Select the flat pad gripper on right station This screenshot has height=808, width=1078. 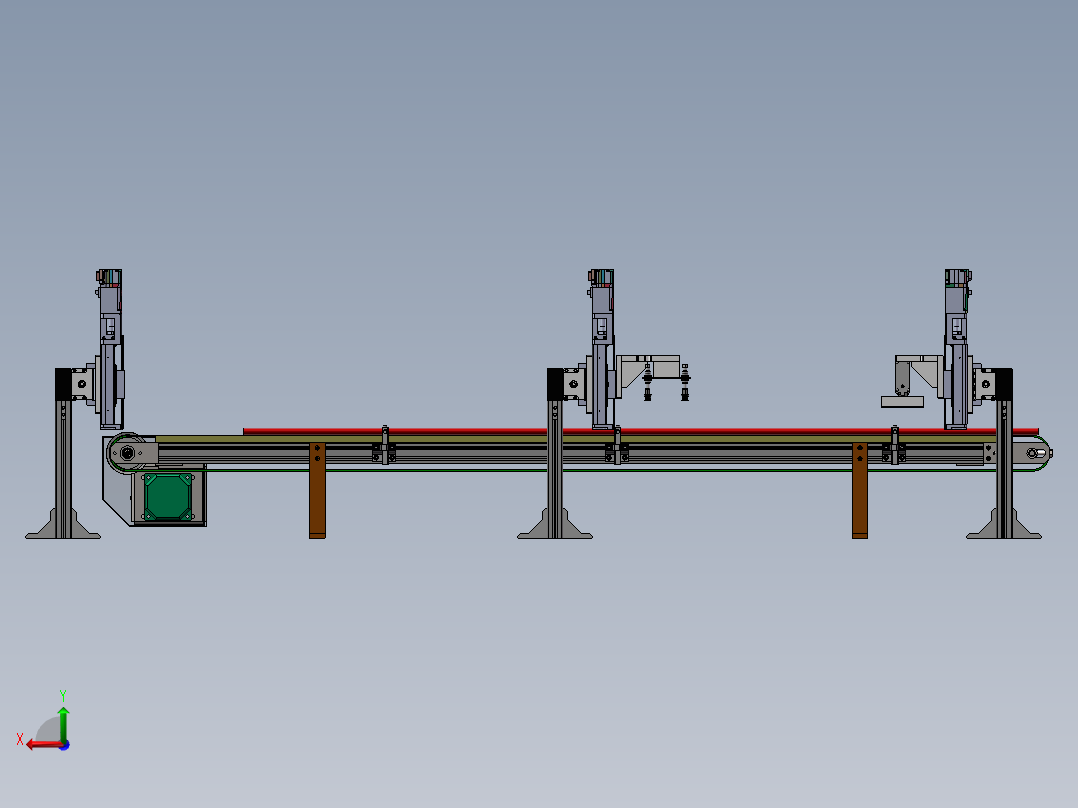click(x=903, y=402)
